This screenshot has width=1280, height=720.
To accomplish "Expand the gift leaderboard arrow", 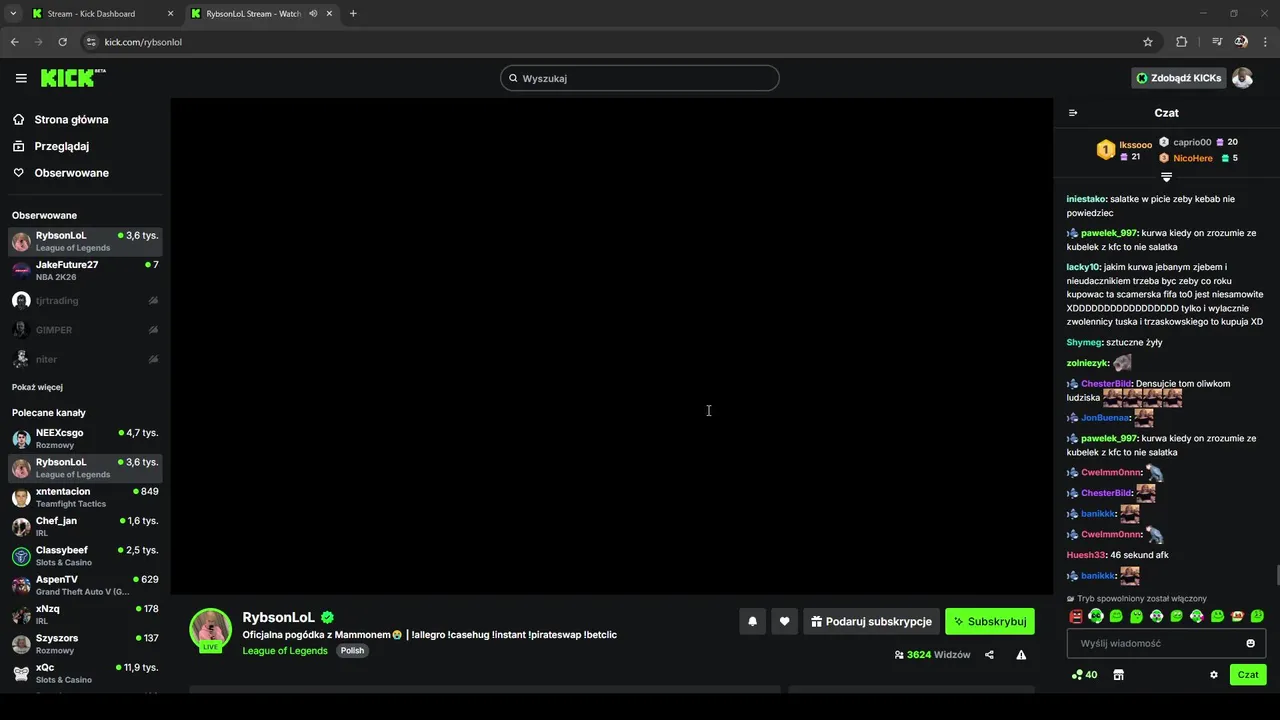I will pos(1166,177).
